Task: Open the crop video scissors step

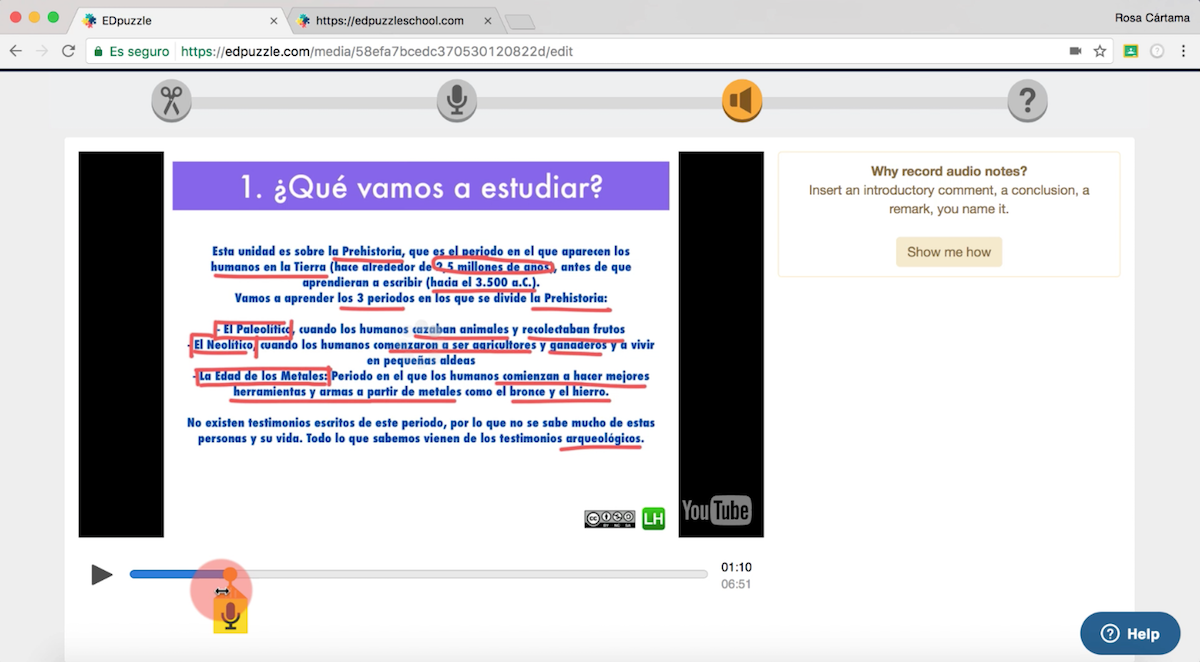Action: (x=172, y=101)
